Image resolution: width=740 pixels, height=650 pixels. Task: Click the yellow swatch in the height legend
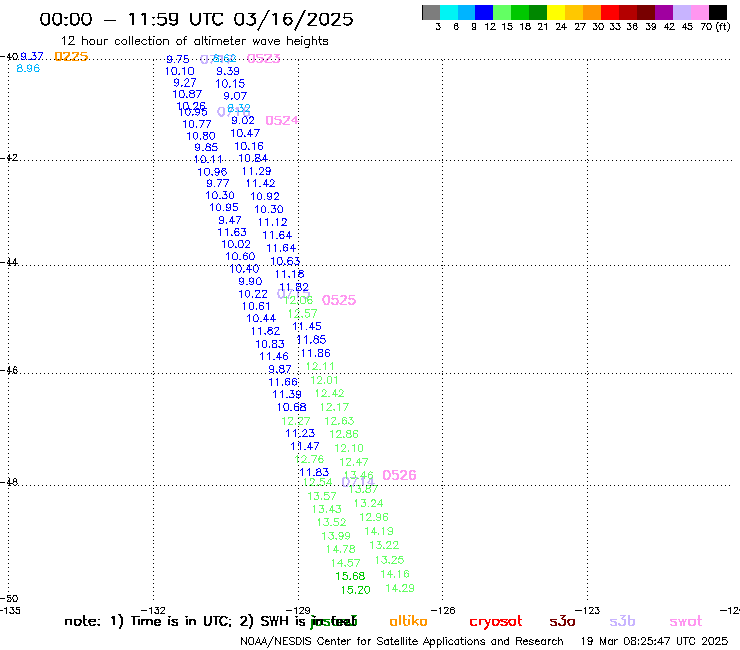557,12
